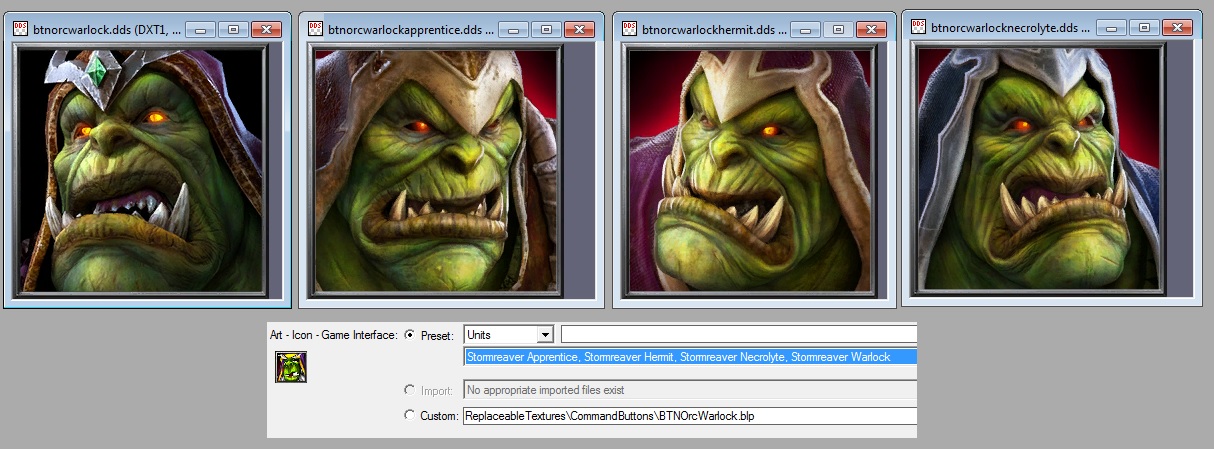The height and width of the screenshot is (449, 1214).
Task: Click the DDS file icon in btnorcwarlockhermit.dds window
Action: [x=628, y=30]
